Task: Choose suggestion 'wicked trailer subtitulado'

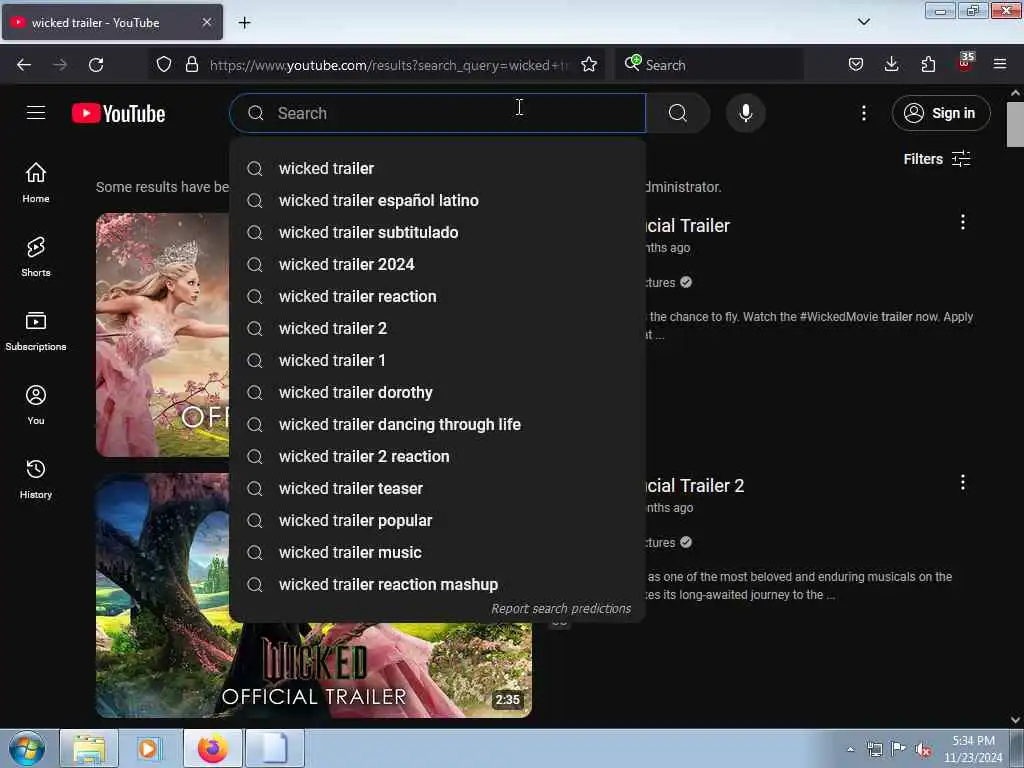Action: tap(438, 232)
